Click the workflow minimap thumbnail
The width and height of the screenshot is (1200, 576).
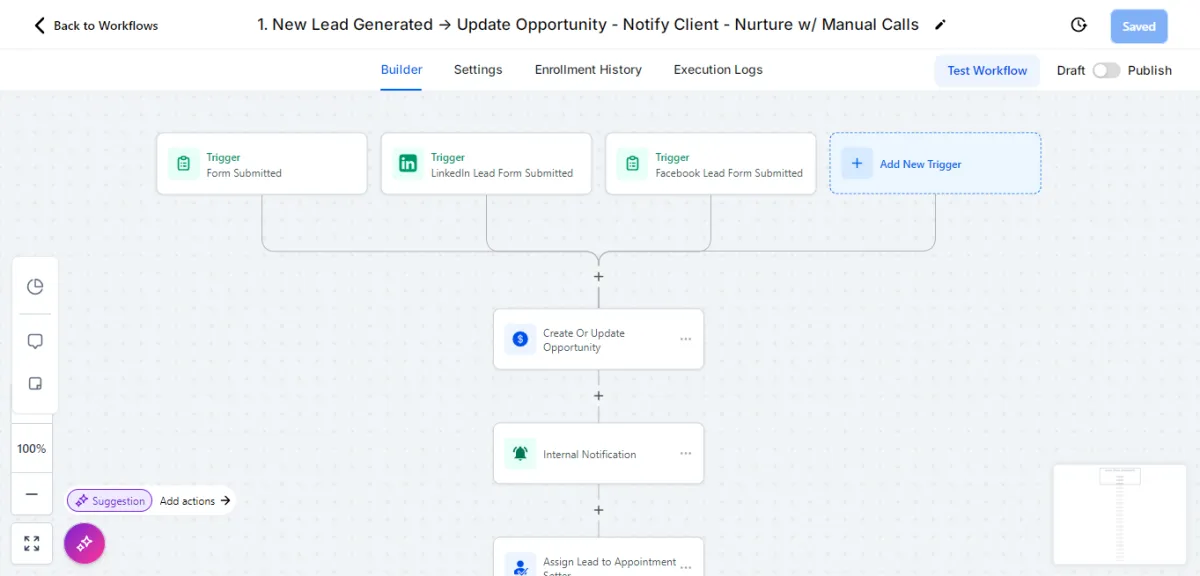[x=1119, y=514]
